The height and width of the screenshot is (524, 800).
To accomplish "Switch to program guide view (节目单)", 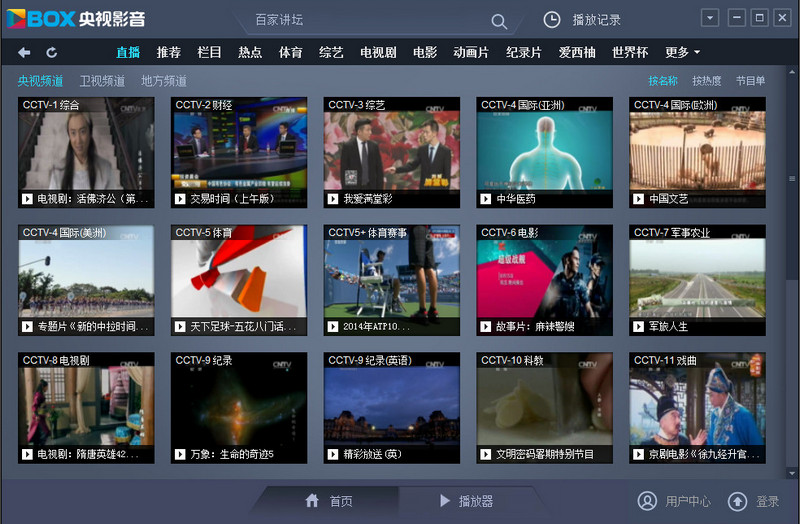I will click(x=750, y=81).
